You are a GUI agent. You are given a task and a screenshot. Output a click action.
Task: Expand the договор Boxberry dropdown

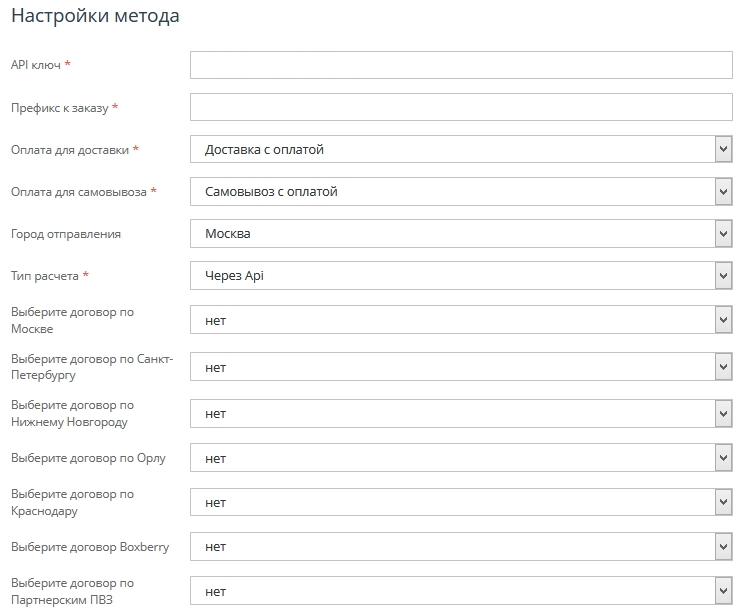461,547
